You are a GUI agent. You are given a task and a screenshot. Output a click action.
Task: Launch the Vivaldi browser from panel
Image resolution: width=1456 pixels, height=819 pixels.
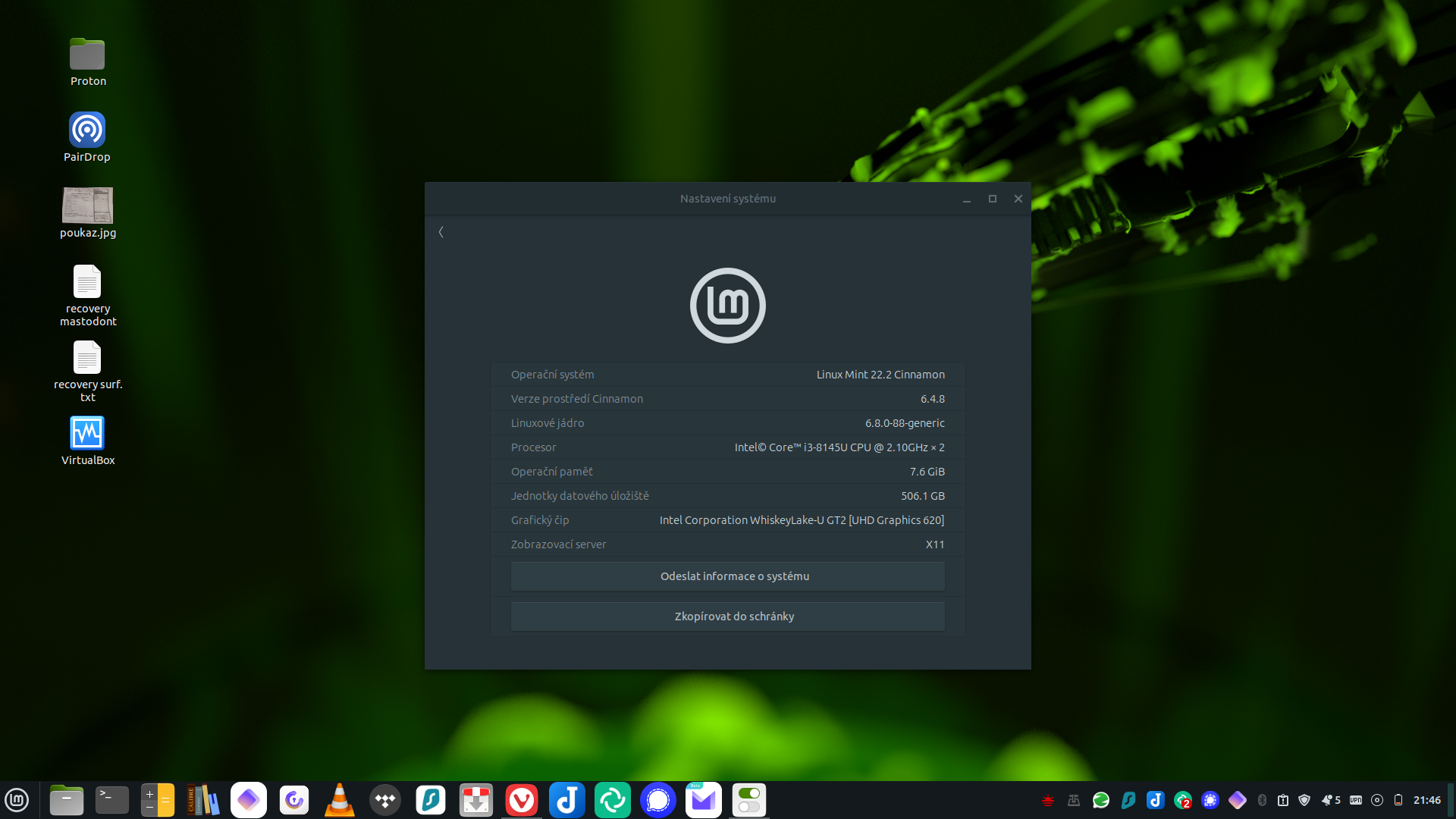[x=522, y=800]
